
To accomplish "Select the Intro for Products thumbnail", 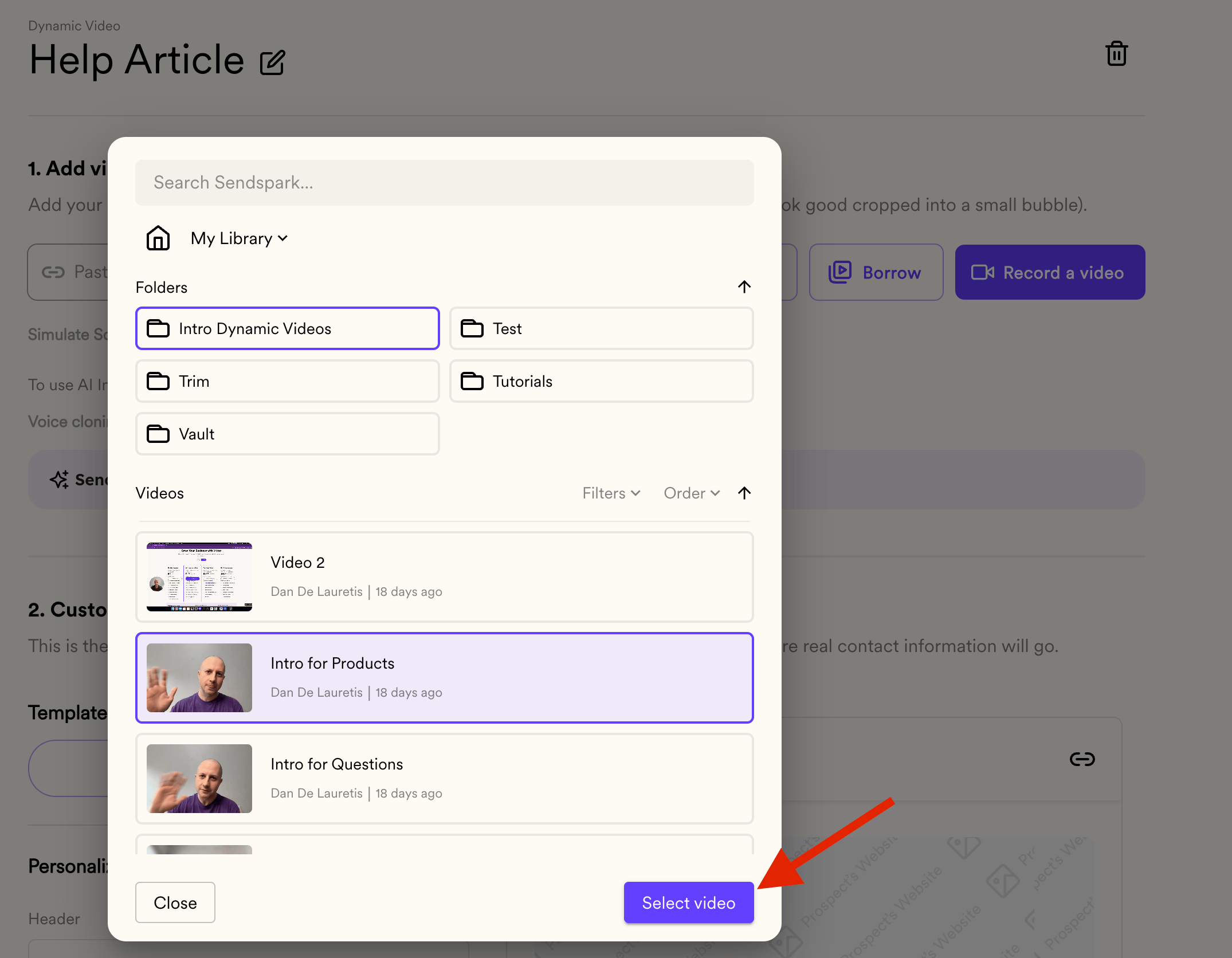I will tap(199, 678).
